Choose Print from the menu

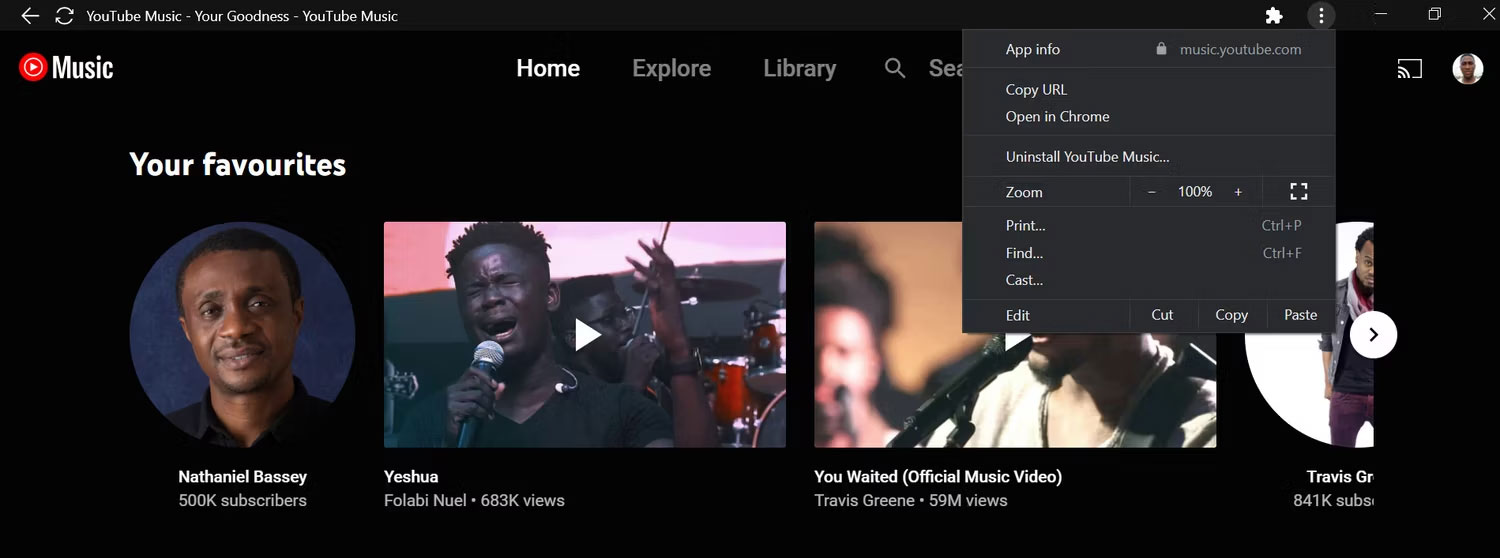pyautogui.click(x=1148, y=225)
